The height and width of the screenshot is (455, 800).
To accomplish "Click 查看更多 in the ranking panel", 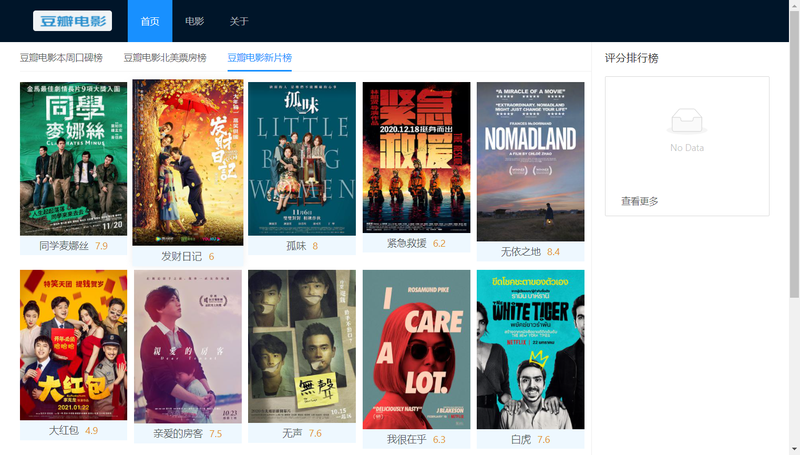I will tap(640, 201).
